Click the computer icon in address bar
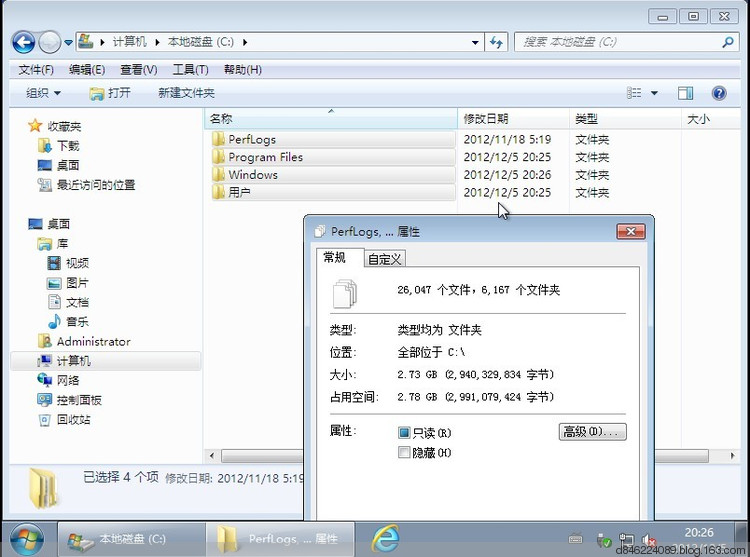750x557 pixels. [x=86, y=42]
